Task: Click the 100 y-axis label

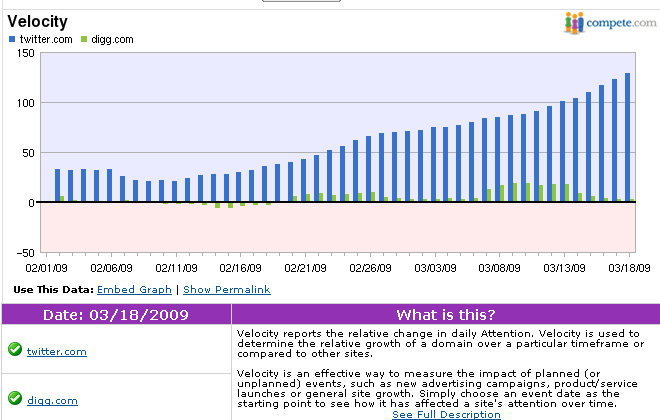Action: pyautogui.click(x=26, y=103)
